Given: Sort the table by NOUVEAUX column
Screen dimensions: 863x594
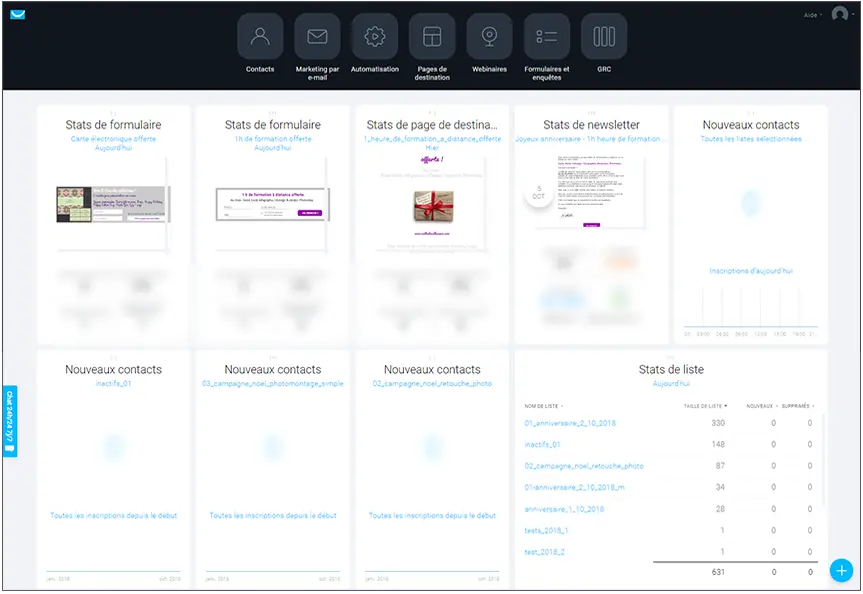Looking at the screenshot, I should 762,406.
